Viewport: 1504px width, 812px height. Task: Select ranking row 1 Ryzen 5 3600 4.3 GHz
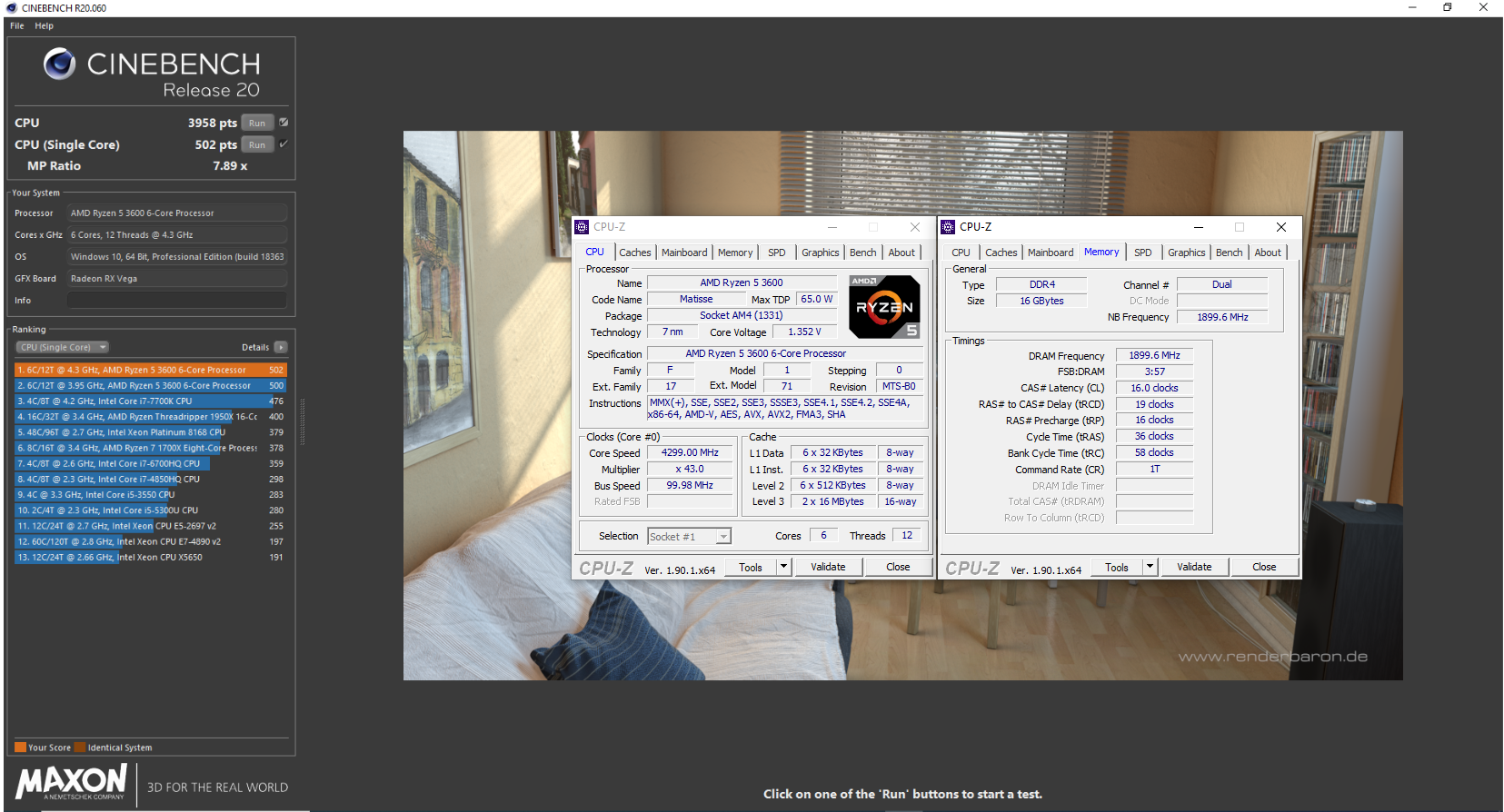click(151, 370)
